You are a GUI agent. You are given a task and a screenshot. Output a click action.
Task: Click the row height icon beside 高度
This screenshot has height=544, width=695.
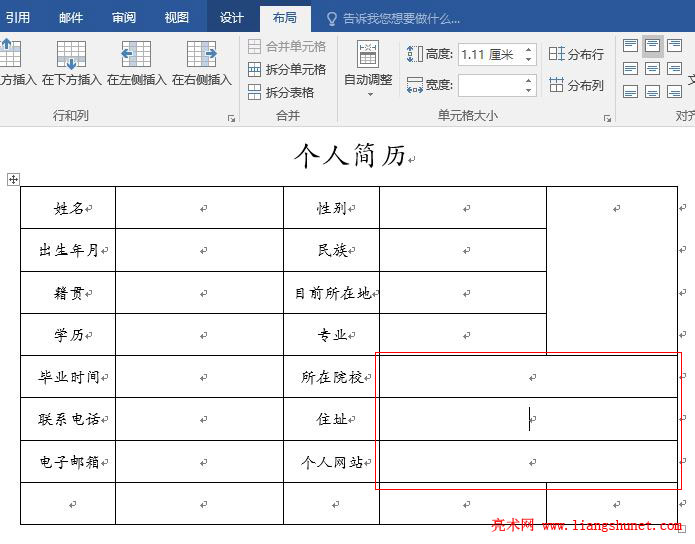coord(415,54)
